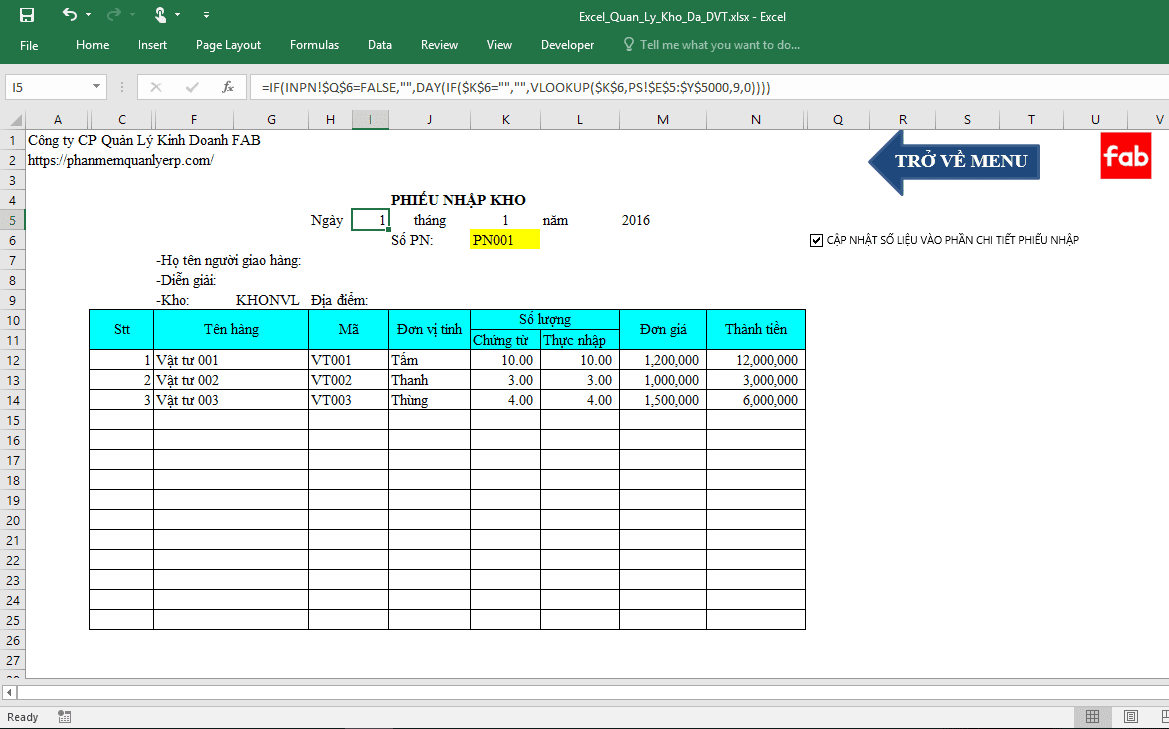Click the Undo arrow icon

(69, 15)
